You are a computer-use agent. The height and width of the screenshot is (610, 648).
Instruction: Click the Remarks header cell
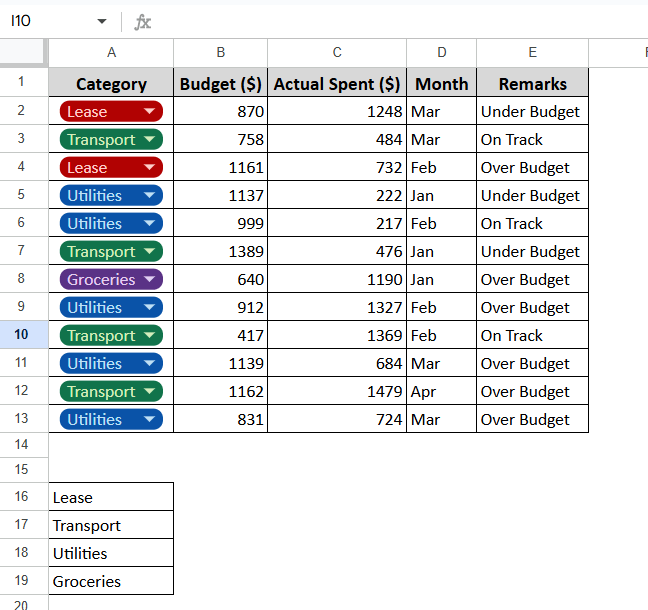coord(533,83)
